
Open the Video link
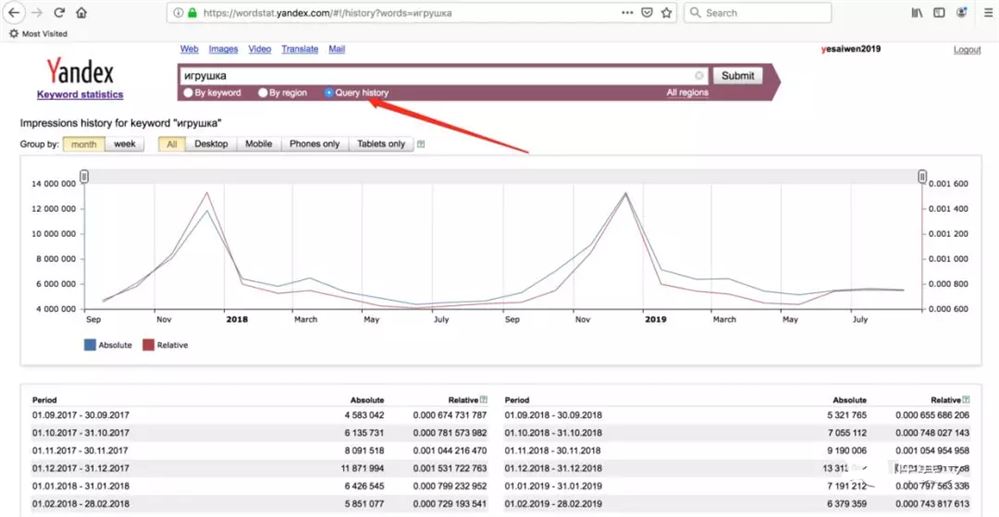(x=259, y=49)
